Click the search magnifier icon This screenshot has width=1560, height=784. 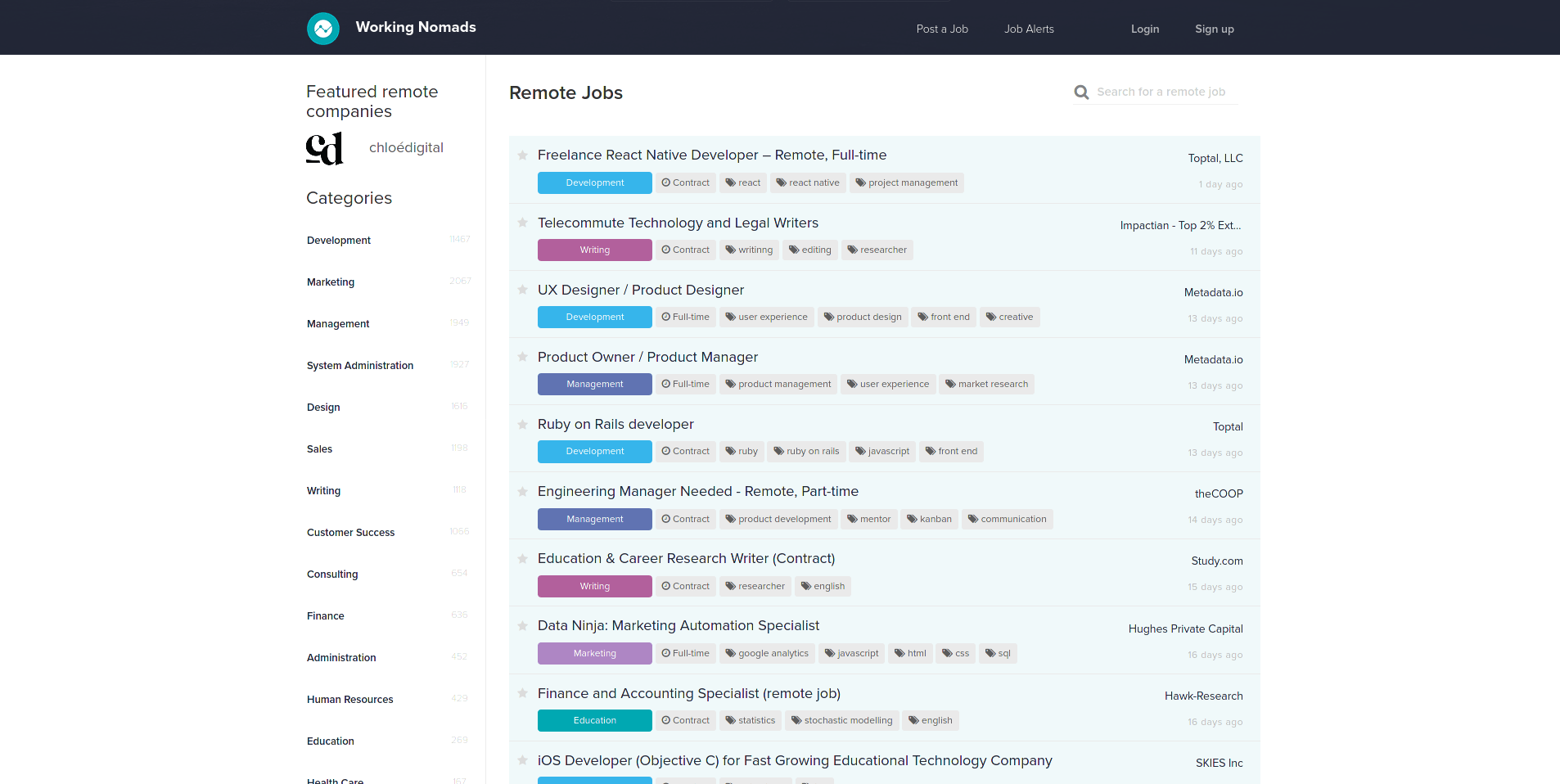[x=1081, y=92]
